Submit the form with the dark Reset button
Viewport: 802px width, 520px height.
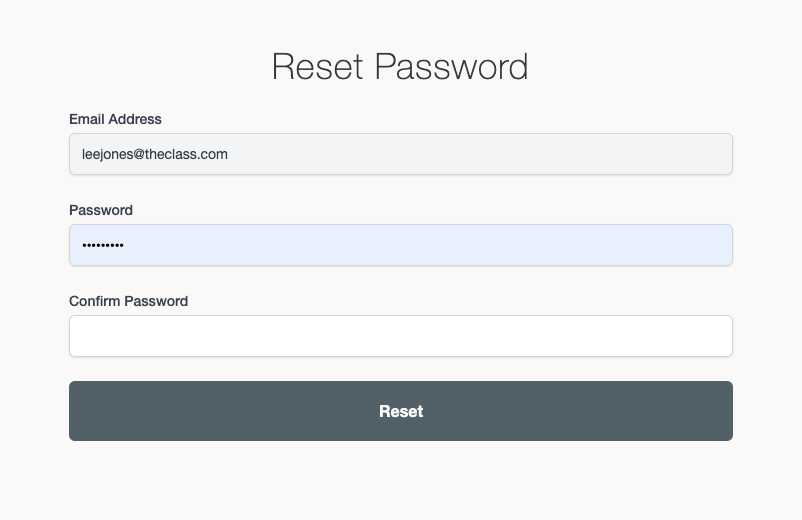tap(400, 411)
